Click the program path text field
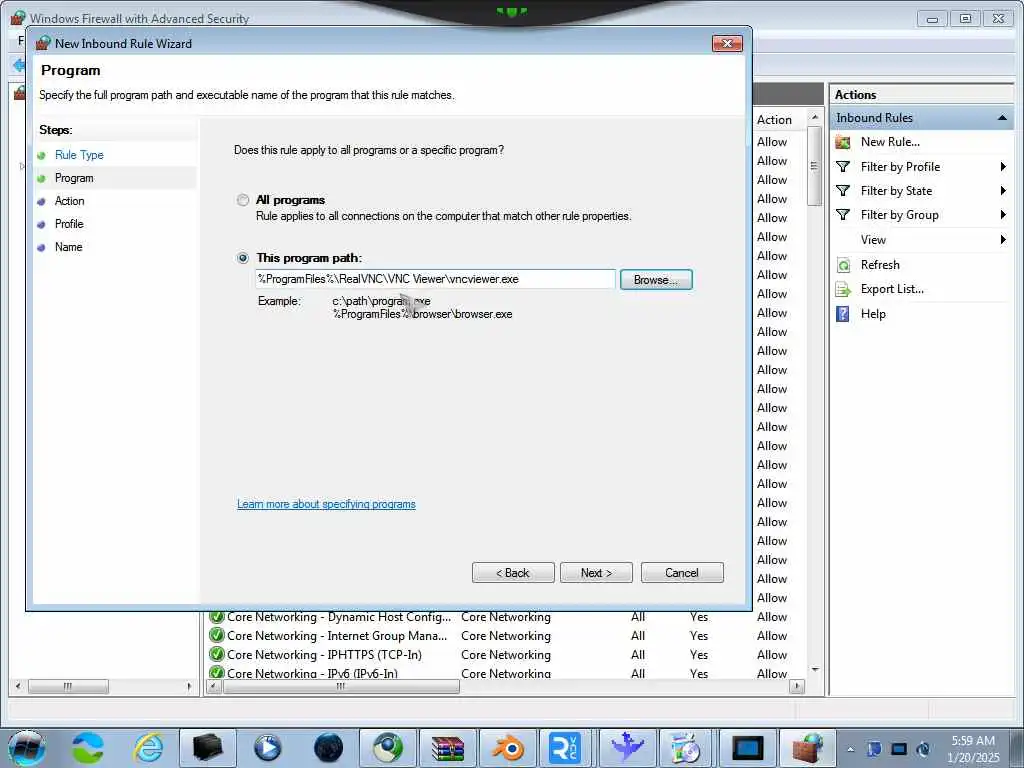 tap(435, 280)
